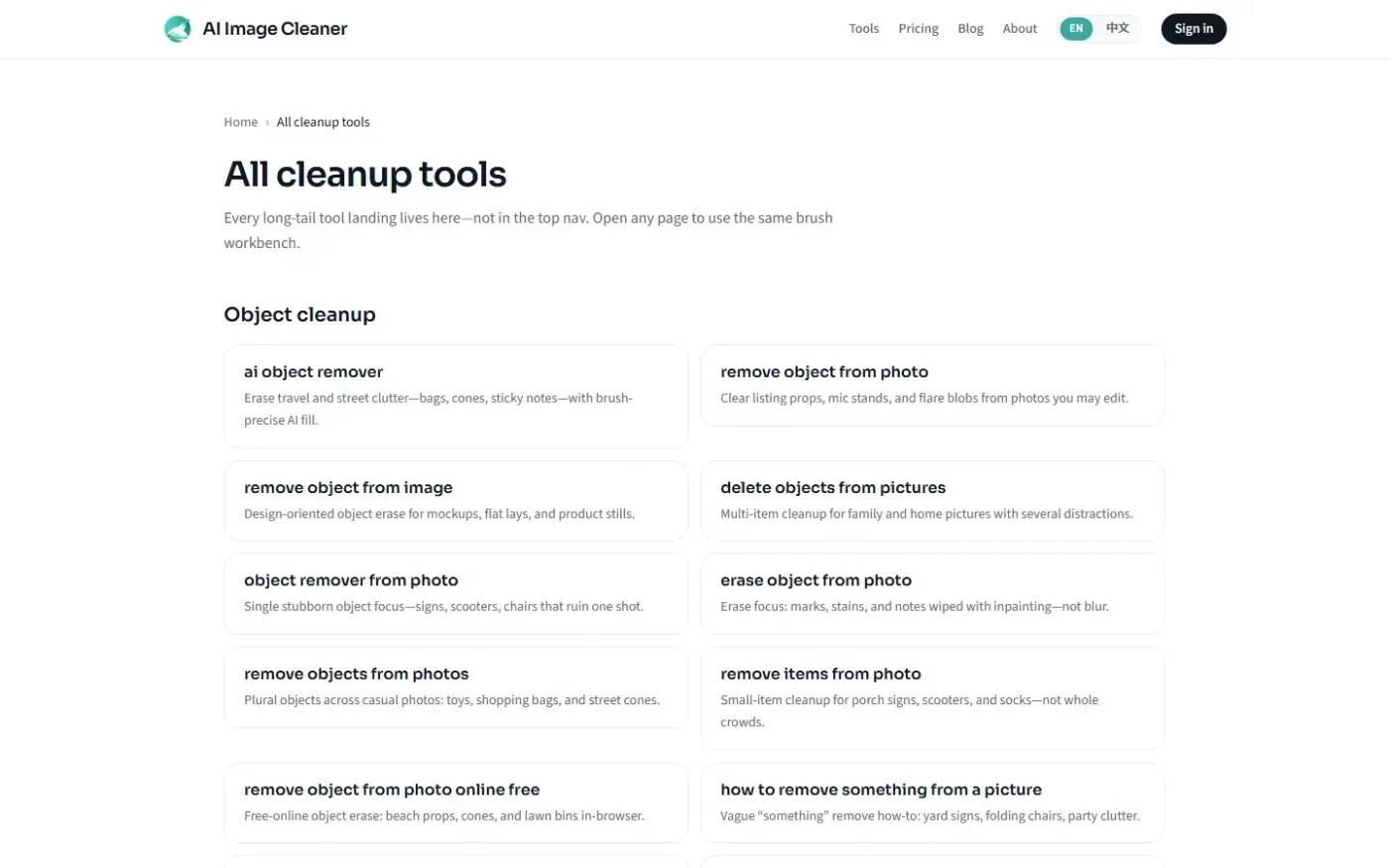The height and width of the screenshot is (868, 1389).
Task: Go to the Pricing page
Action: pos(918,29)
